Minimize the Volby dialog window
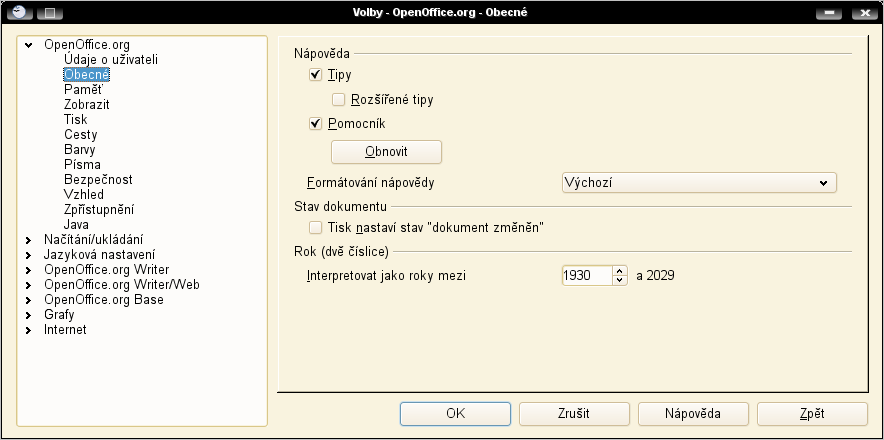The height and width of the screenshot is (440, 884). 829,12
